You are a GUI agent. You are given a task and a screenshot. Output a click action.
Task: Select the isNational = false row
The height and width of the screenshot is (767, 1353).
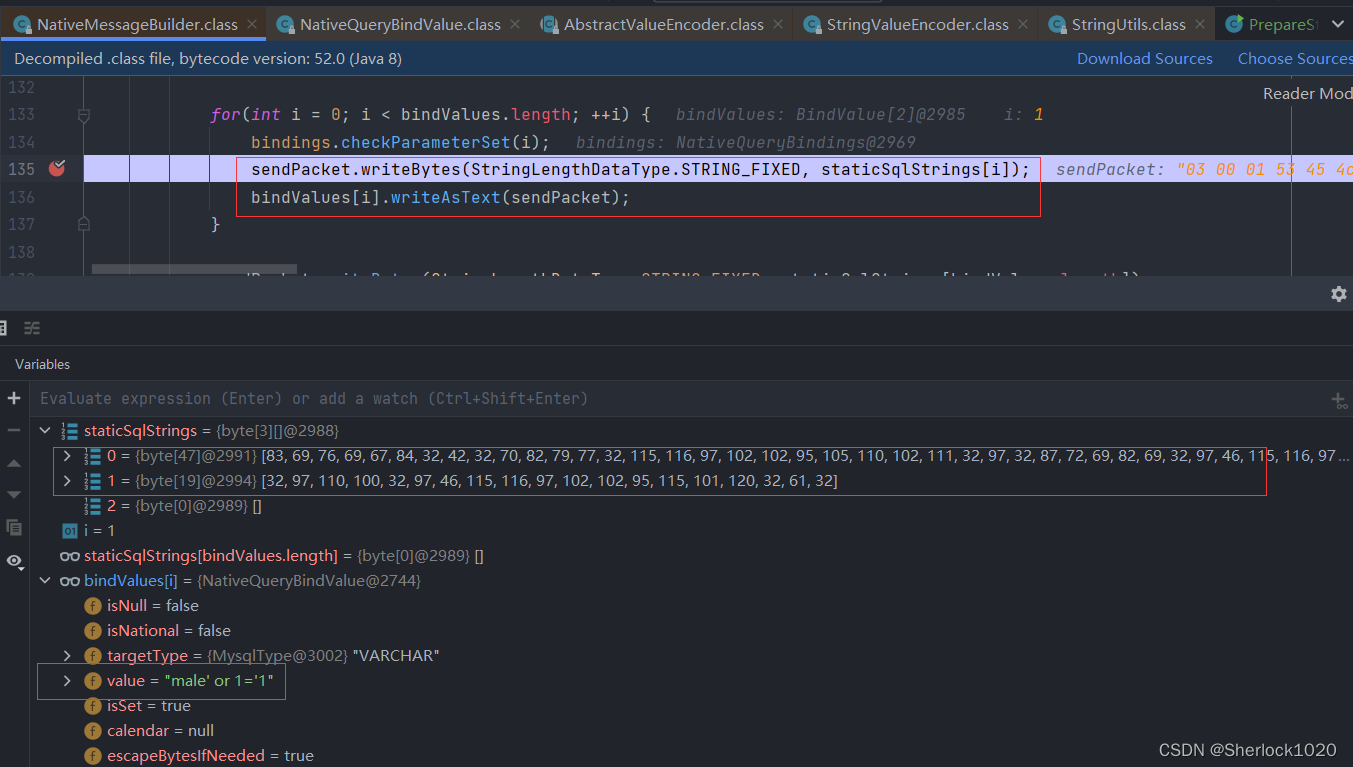pos(690,631)
